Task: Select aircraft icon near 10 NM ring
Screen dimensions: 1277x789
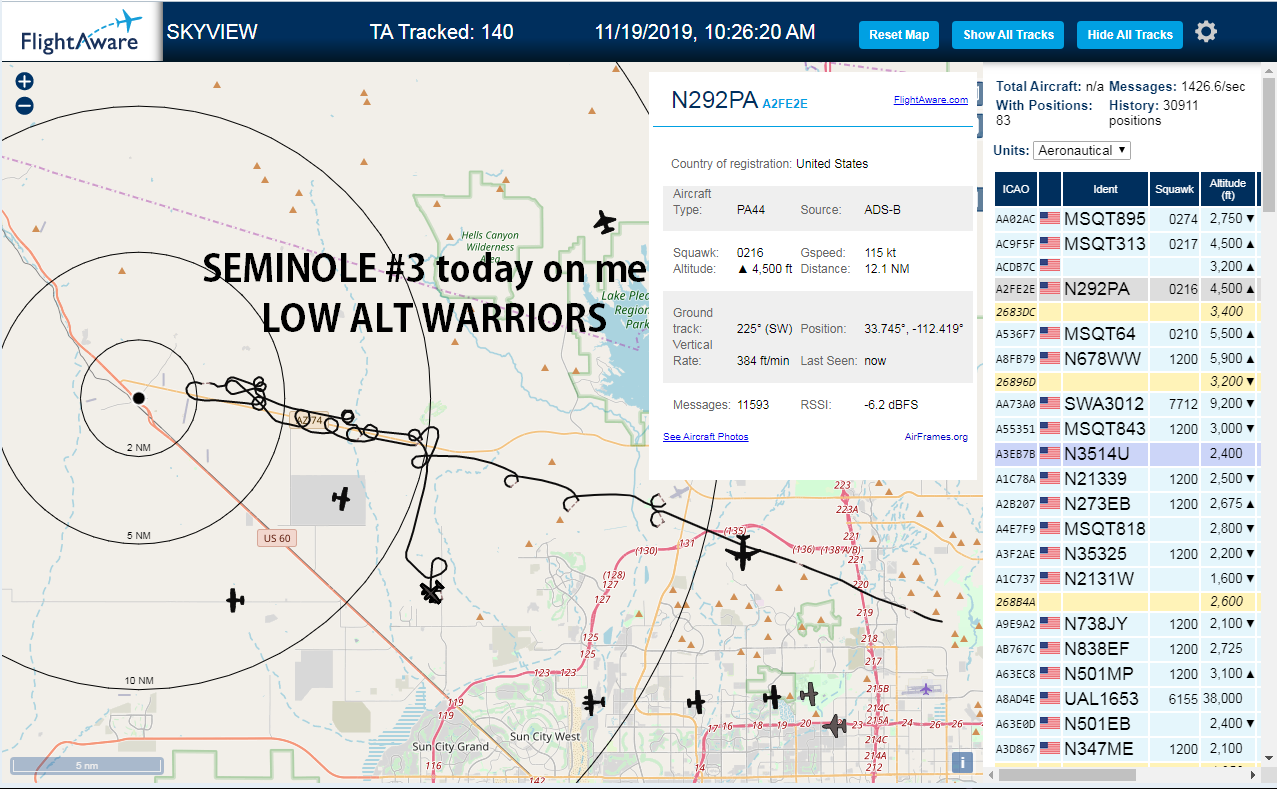Action: (x=234, y=600)
